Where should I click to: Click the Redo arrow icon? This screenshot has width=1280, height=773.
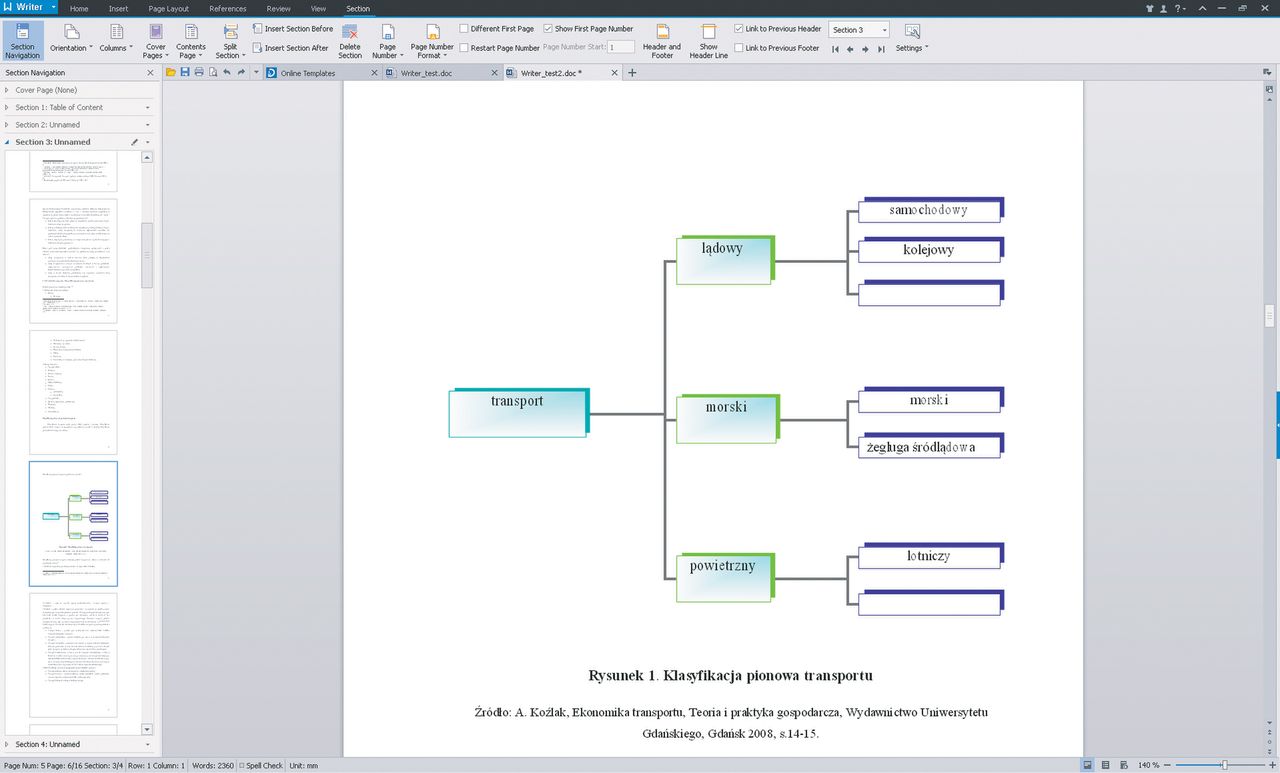[x=241, y=73]
